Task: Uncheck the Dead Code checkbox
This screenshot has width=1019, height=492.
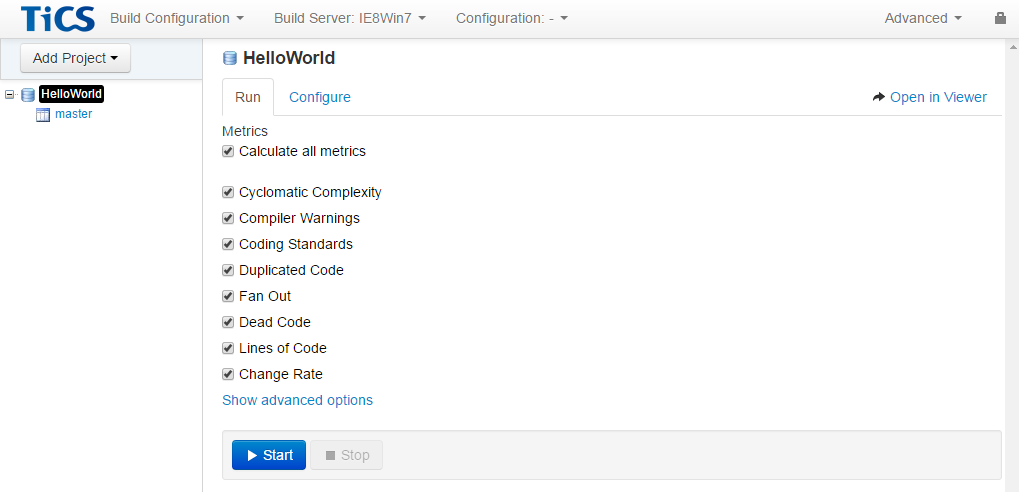Action: click(228, 322)
